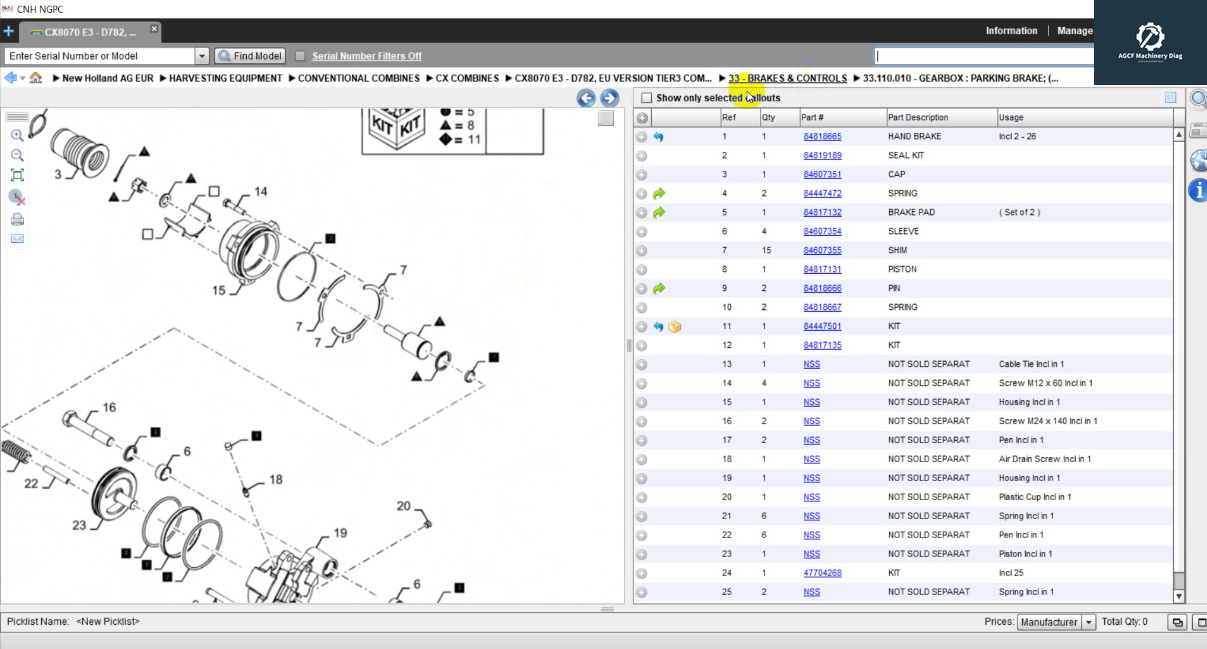Viewport: 1207px width, 649px height.
Task: Open the blue info icon in right sidebar
Action: (x=1197, y=190)
